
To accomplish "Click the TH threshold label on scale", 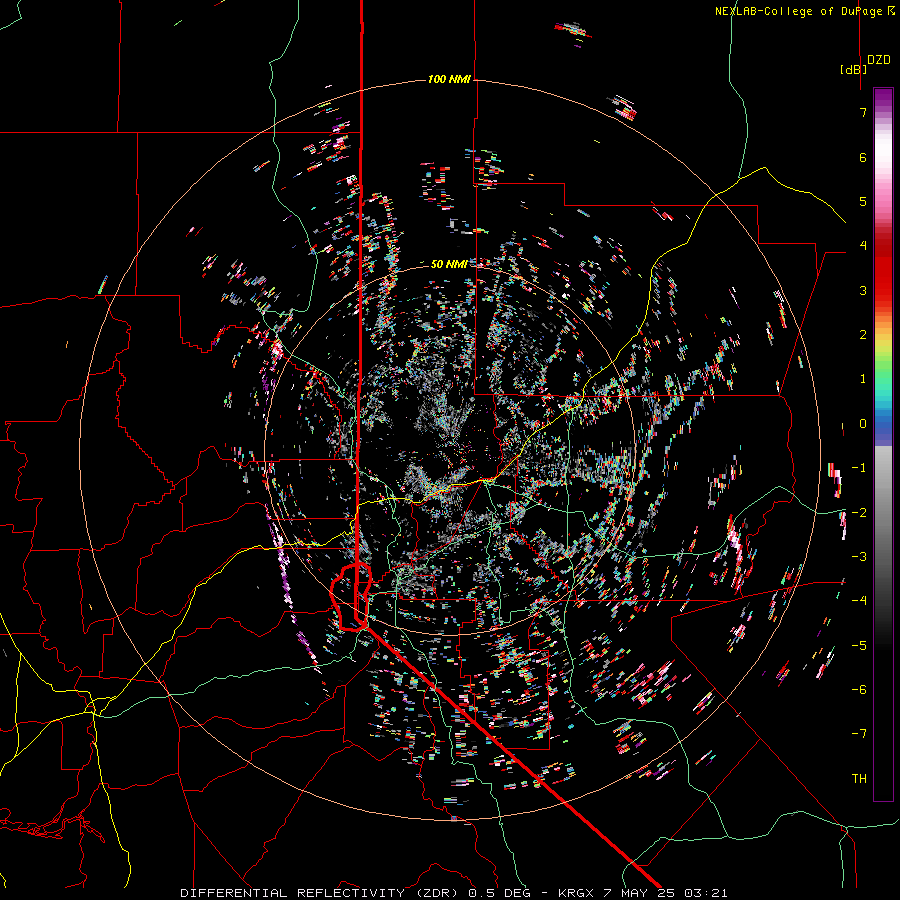I will (859, 779).
